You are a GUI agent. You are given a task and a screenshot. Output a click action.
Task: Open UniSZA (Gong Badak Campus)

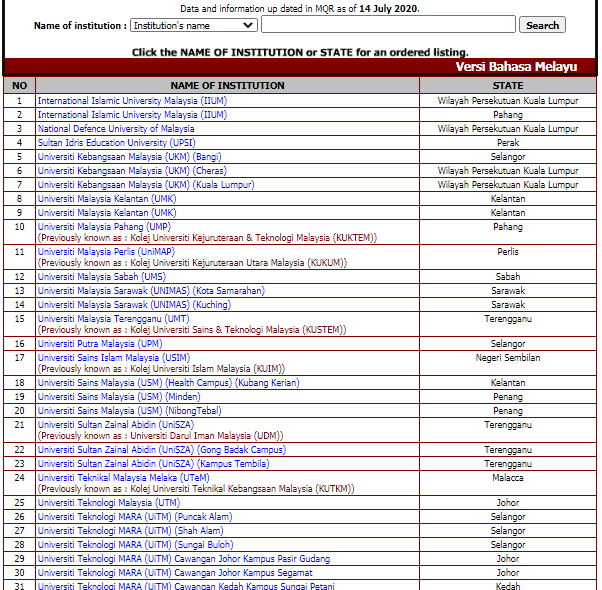tap(162, 450)
